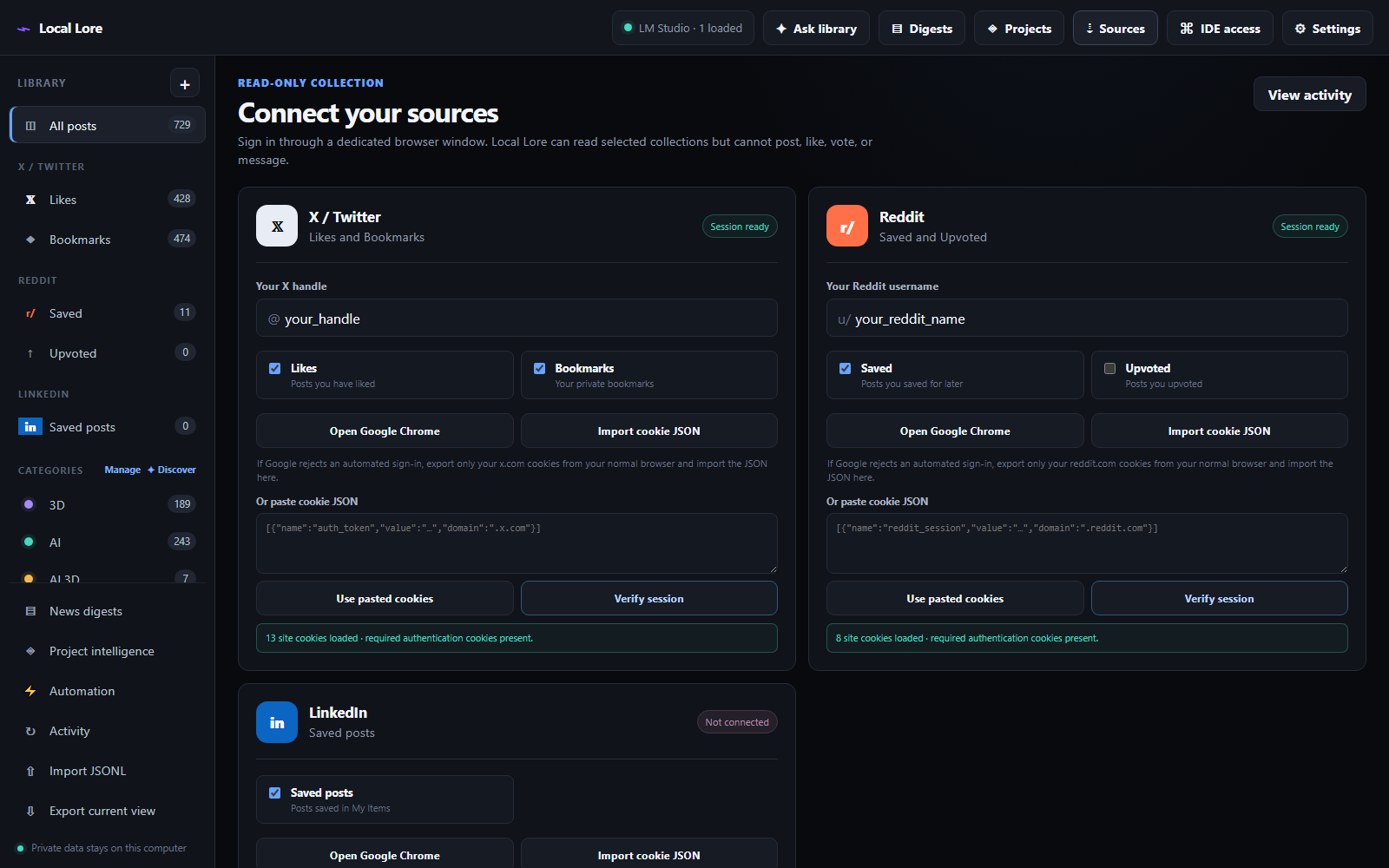Screen dimensions: 1389x868
Task: Click the Import JSONL upload icon
Action: (x=30, y=771)
